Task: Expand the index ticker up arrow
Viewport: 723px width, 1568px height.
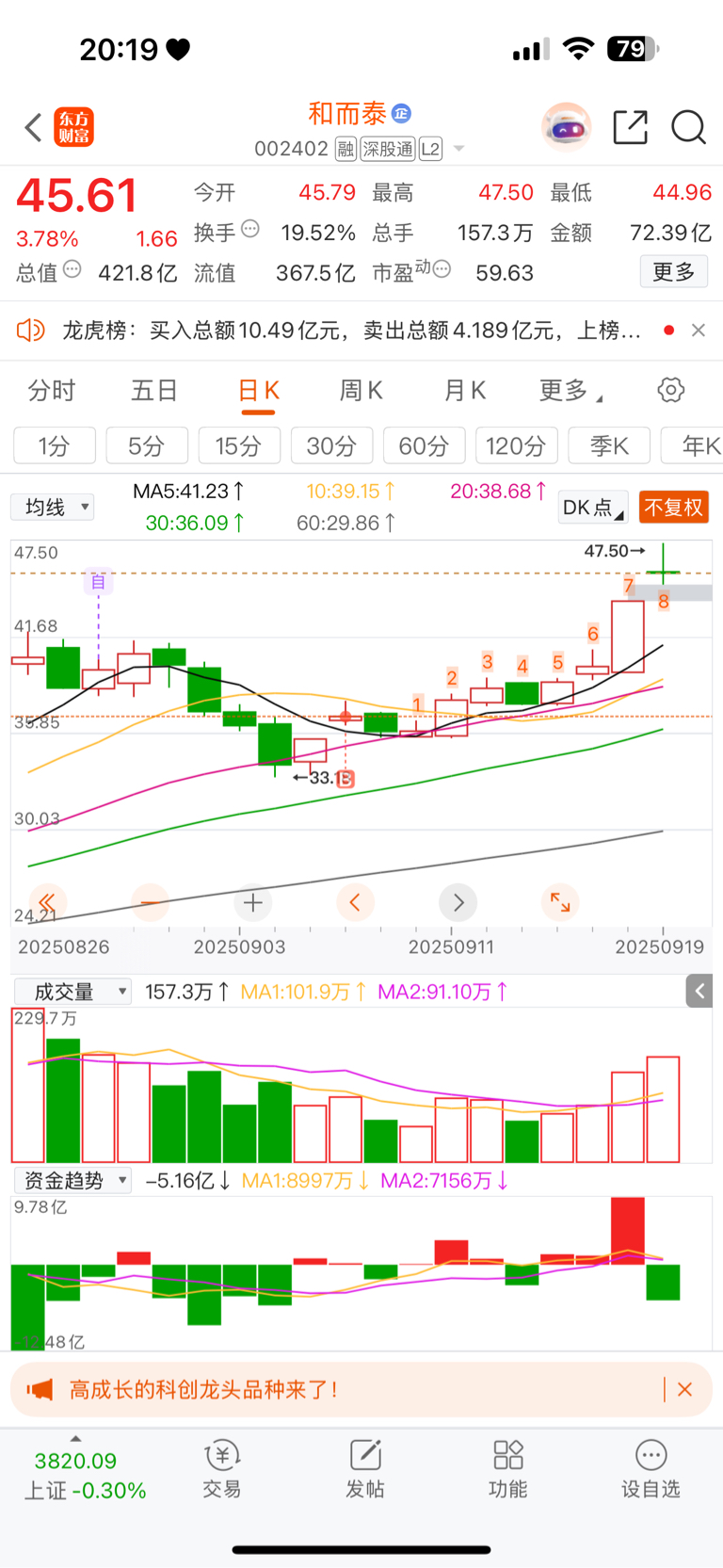Action: coord(75,1438)
